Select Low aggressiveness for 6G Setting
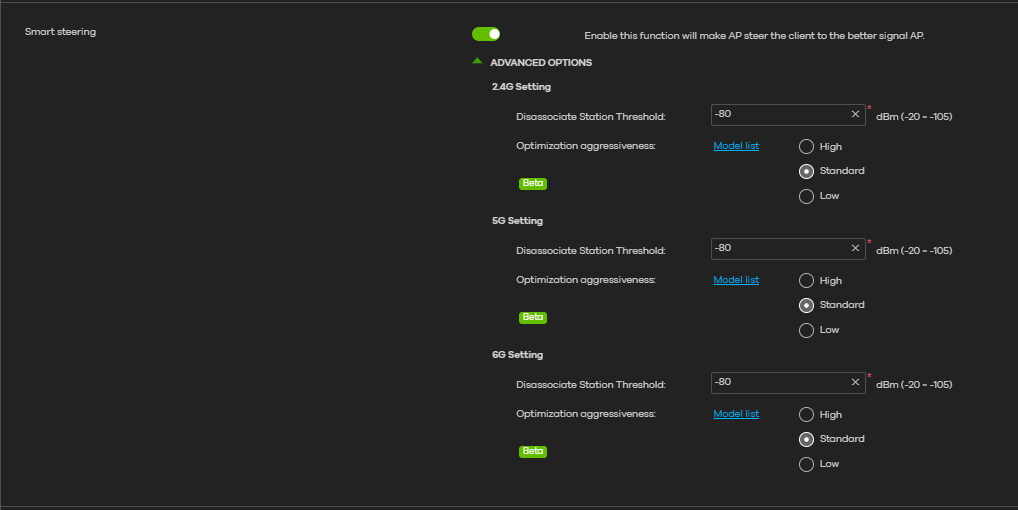Screen dimensions: 1018x510 pyautogui.click(x=806, y=464)
